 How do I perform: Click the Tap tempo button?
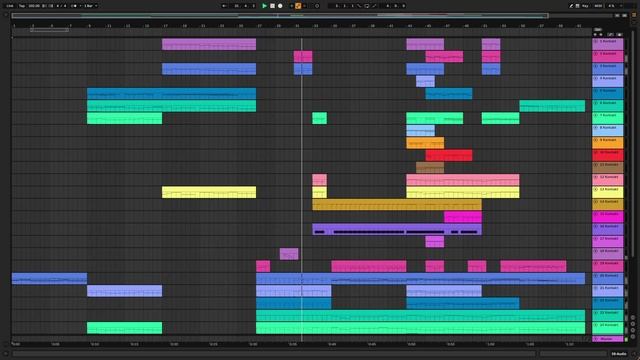click(x=22, y=6)
